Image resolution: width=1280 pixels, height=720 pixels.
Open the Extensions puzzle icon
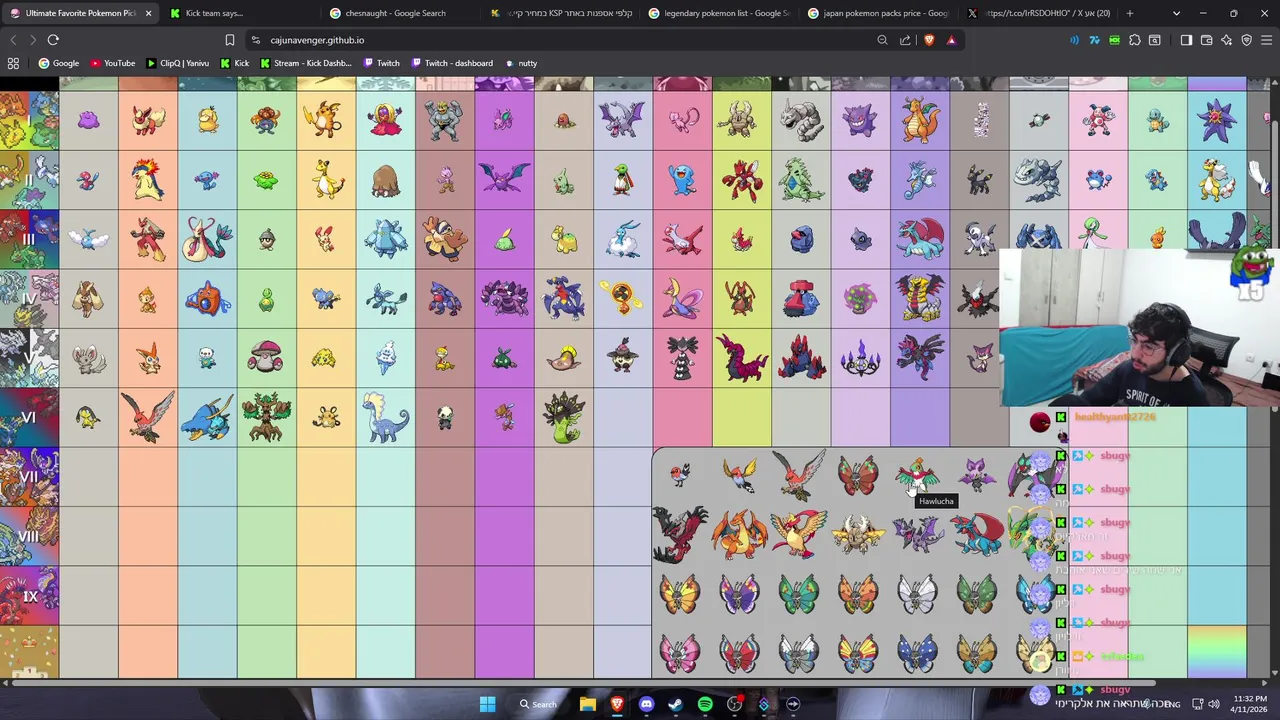1135,40
